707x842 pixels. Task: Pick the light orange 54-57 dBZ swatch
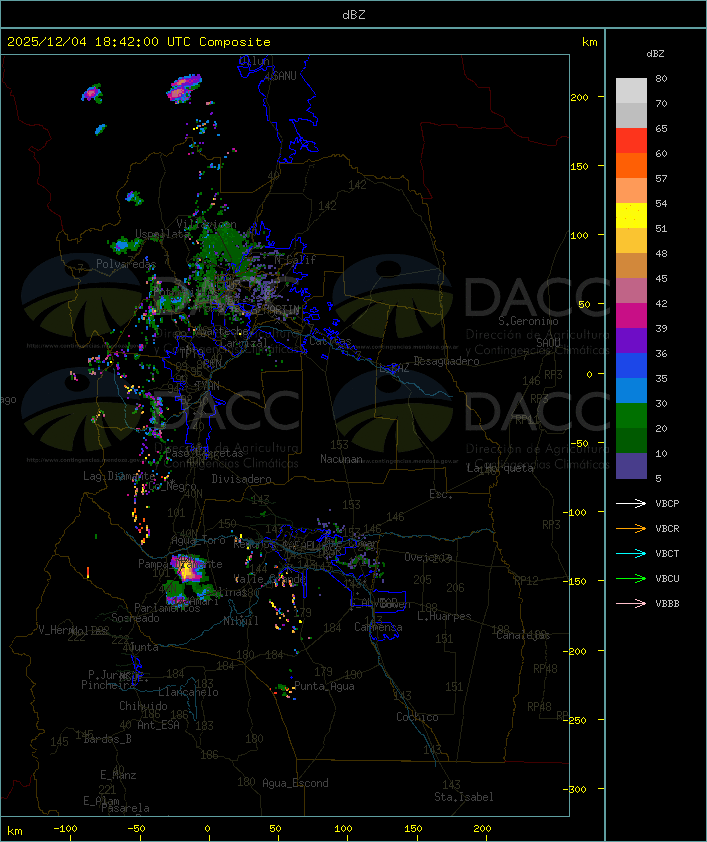click(x=631, y=190)
